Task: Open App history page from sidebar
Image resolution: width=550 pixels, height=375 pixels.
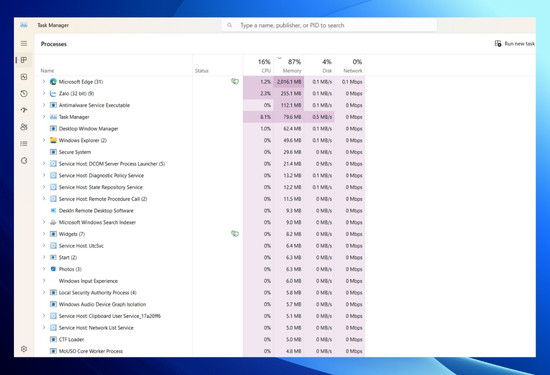Action: (x=24, y=94)
